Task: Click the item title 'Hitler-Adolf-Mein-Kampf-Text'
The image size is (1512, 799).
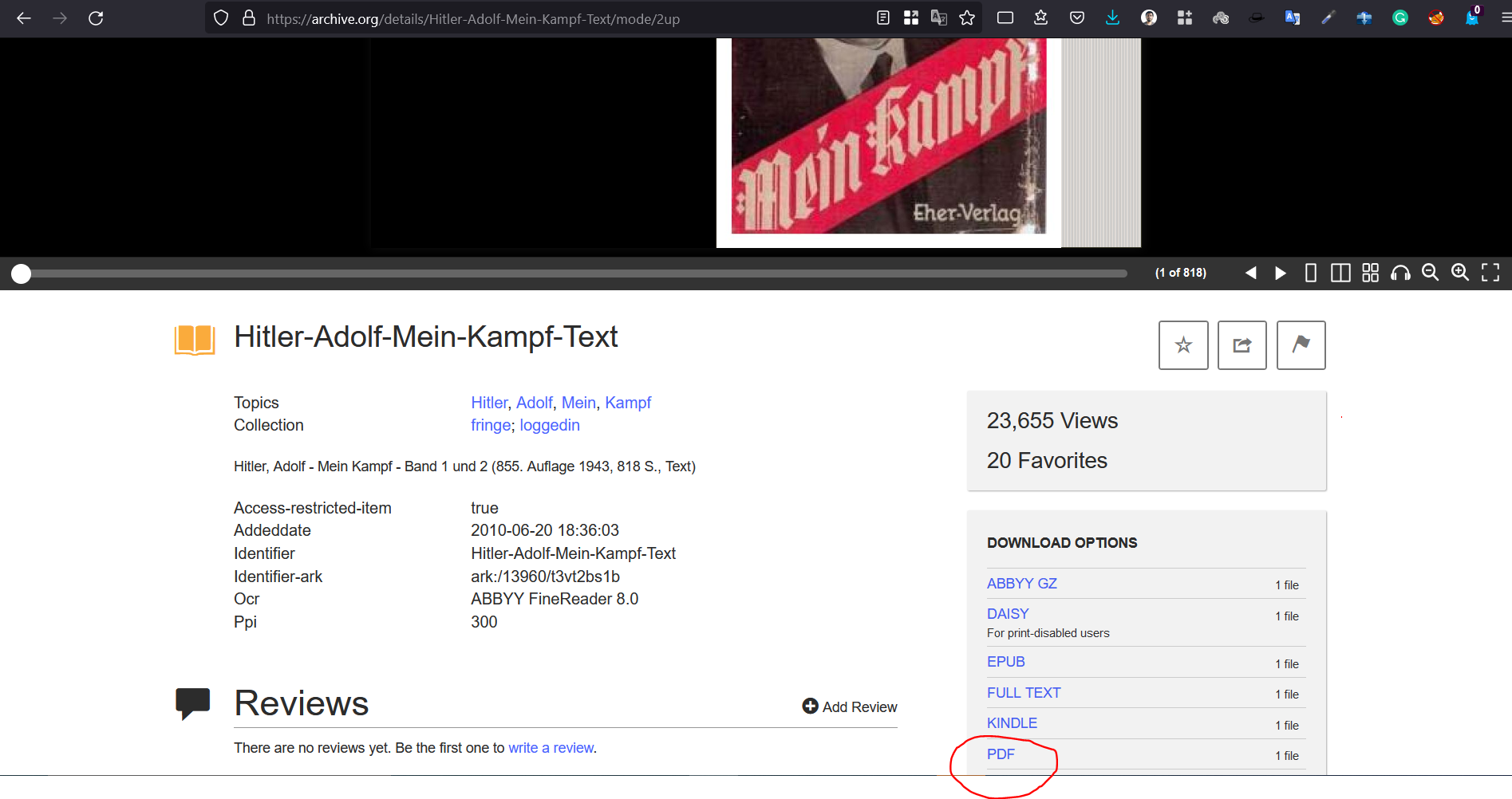Action: coord(426,337)
